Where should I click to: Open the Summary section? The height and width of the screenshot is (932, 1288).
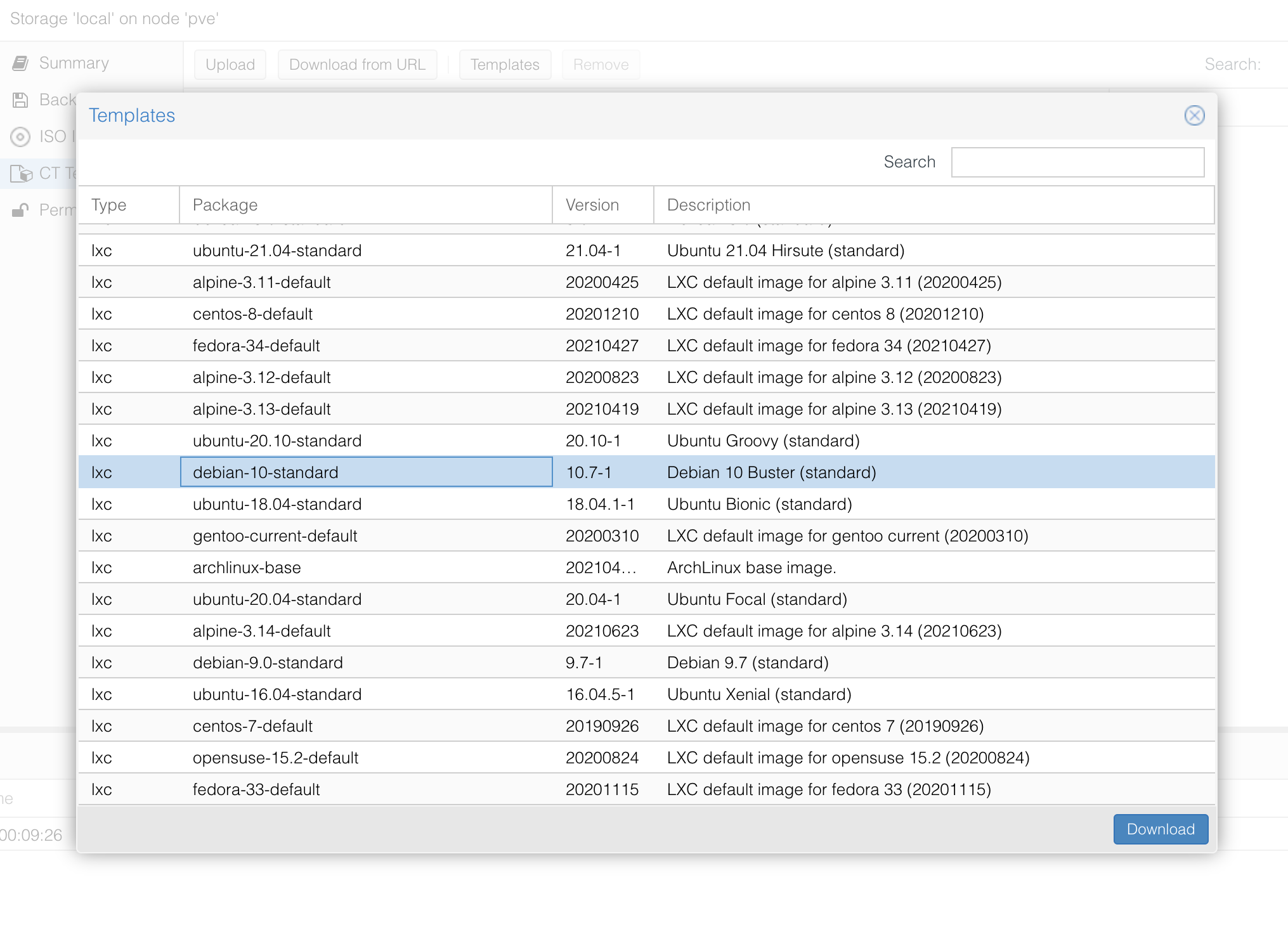(x=74, y=63)
